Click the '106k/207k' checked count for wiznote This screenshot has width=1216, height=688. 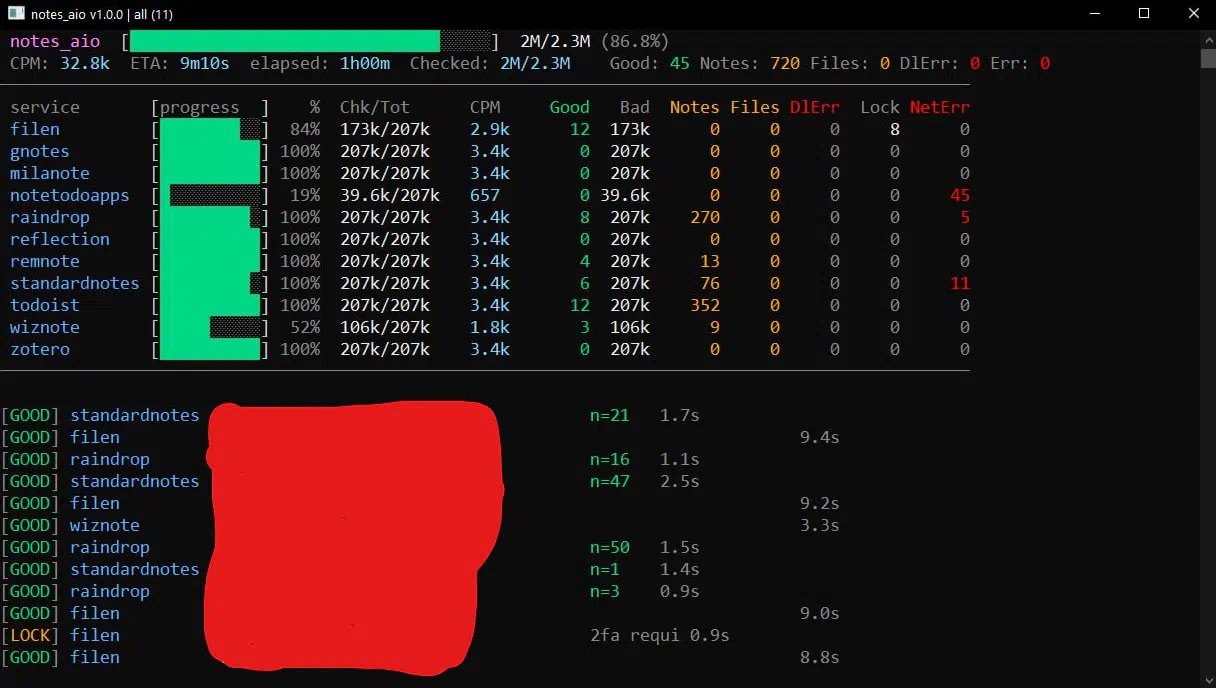[x=385, y=327]
